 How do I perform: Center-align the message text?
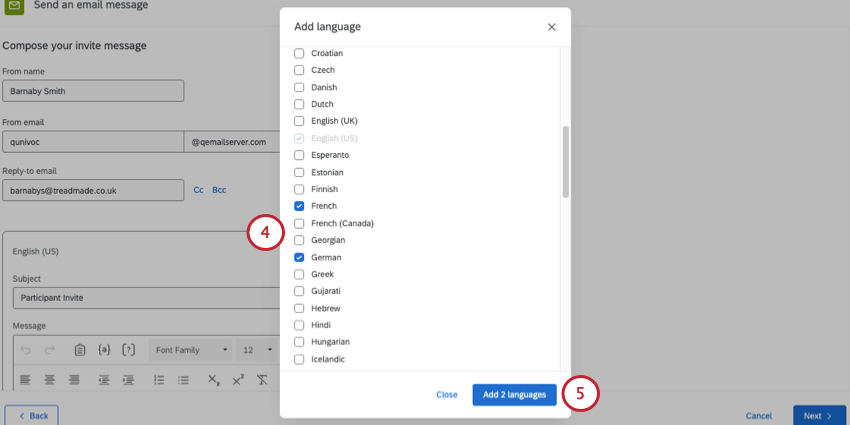tap(49, 380)
